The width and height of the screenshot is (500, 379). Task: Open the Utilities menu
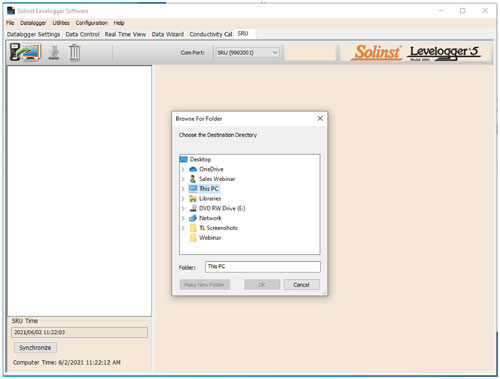(61, 23)
